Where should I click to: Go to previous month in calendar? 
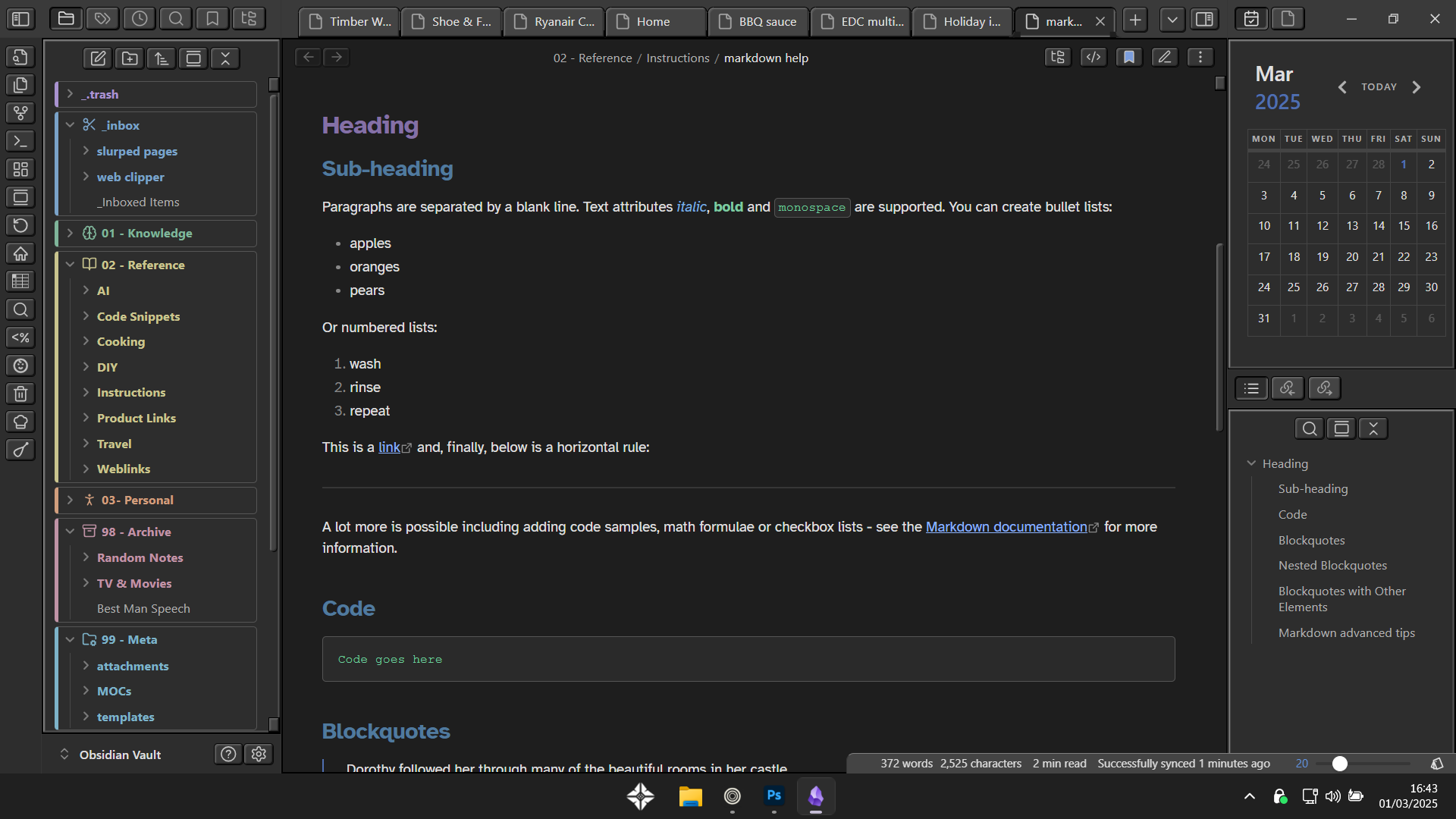point(1342,87)
